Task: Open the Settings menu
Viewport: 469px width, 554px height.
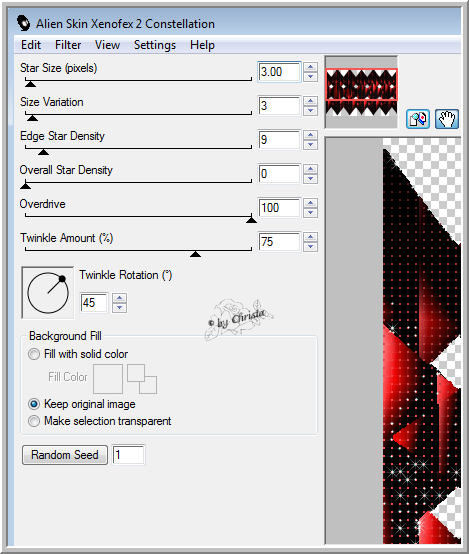Action: 154,45
